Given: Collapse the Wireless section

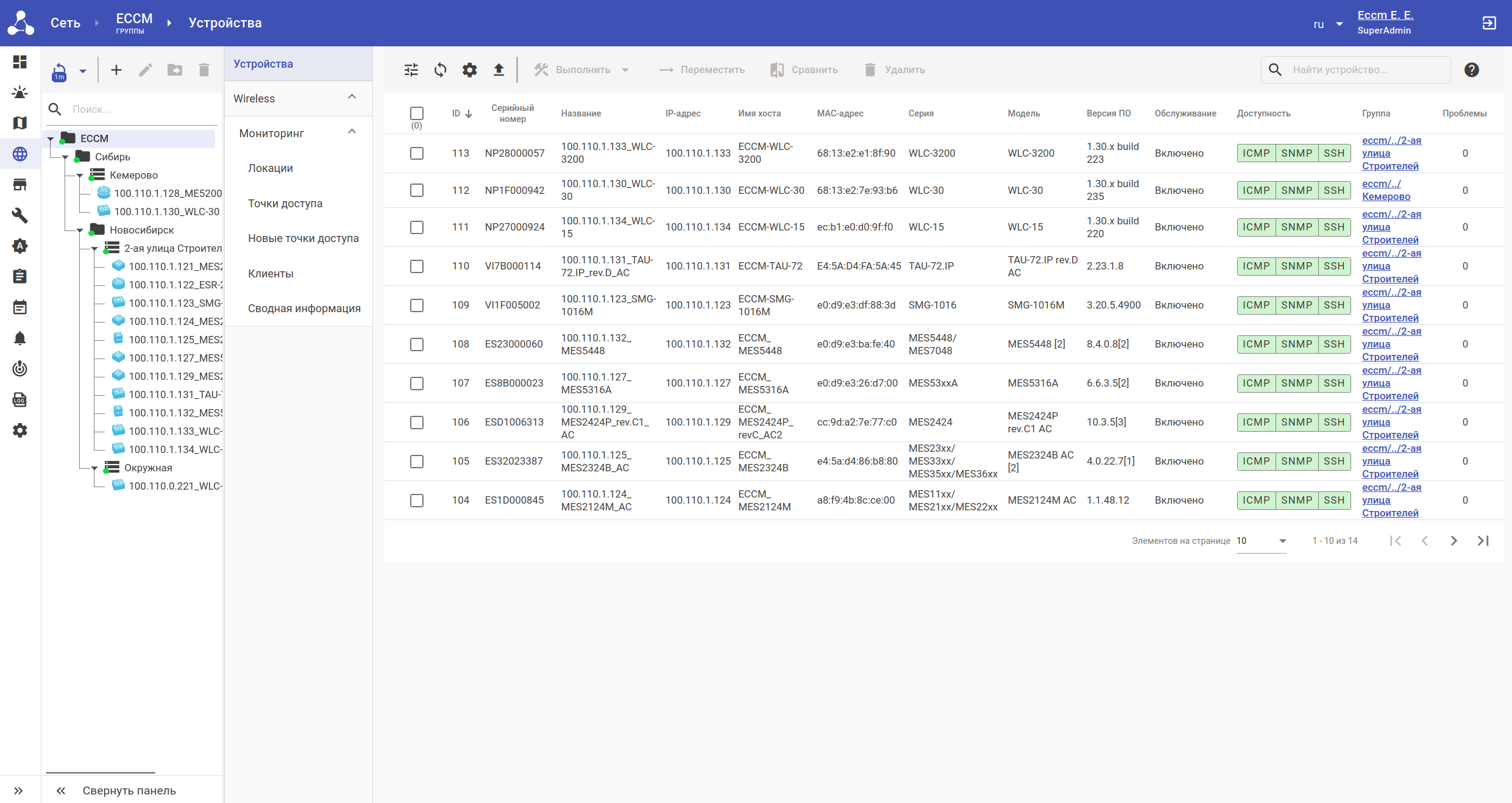Looking at the screenshot, I should point(352,98).
